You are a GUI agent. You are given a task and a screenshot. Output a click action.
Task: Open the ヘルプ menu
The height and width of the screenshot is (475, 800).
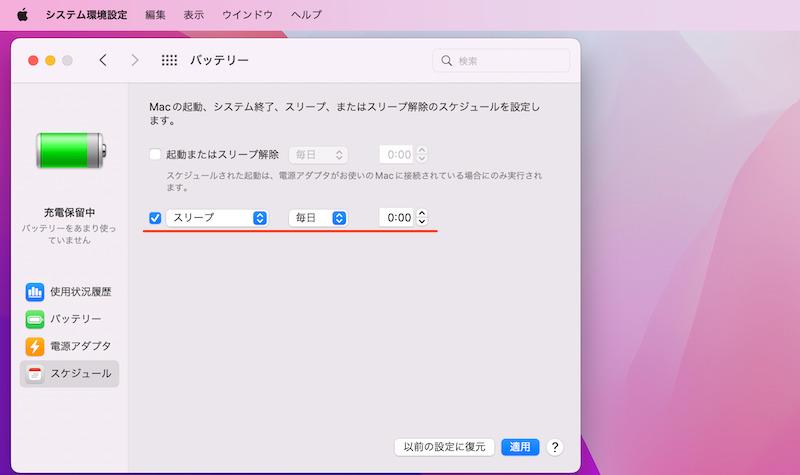tap(306, 15)
